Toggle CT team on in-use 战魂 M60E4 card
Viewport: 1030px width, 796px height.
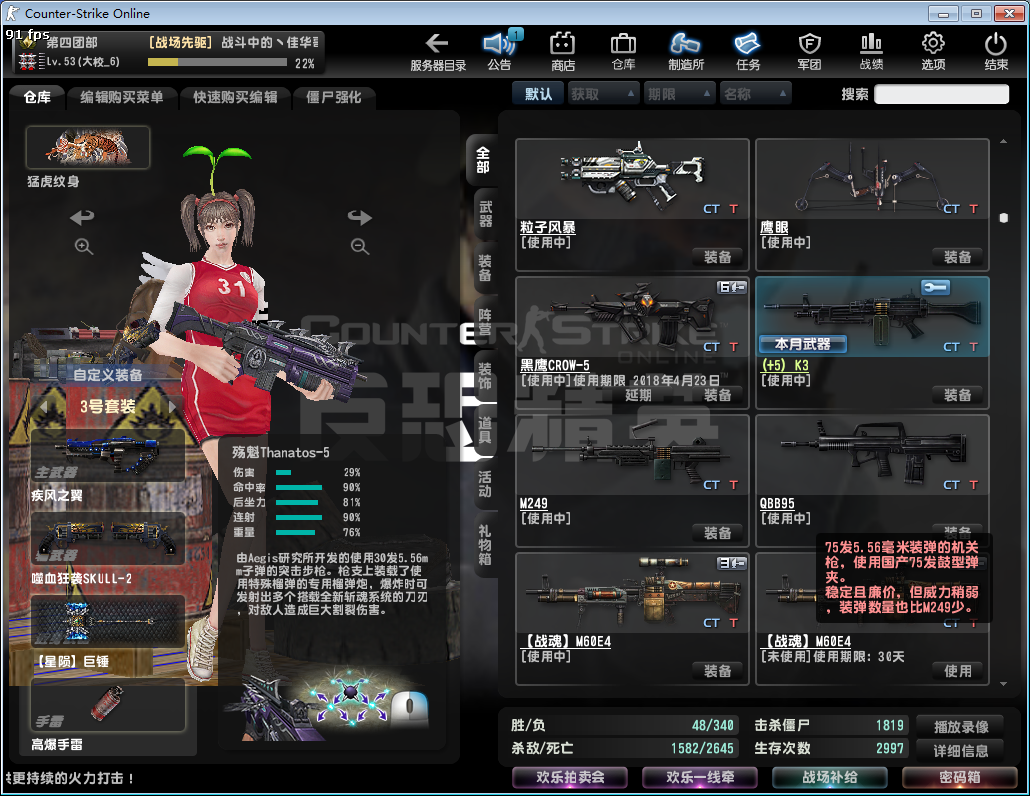click(711, 623)
